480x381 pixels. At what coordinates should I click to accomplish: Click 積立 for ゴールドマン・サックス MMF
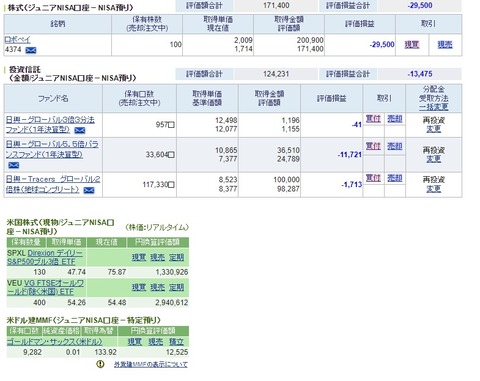(x=176, y=342)
